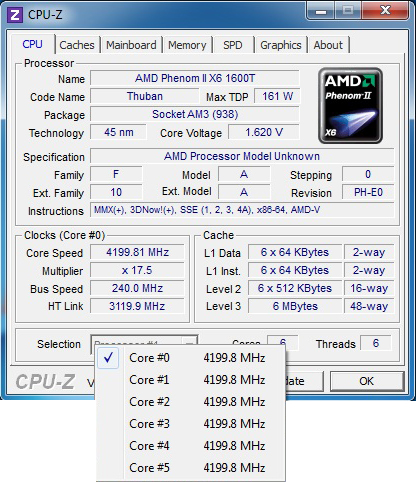Pick Core #5 in the menu

pyautogui.click(x=191, y=468)
